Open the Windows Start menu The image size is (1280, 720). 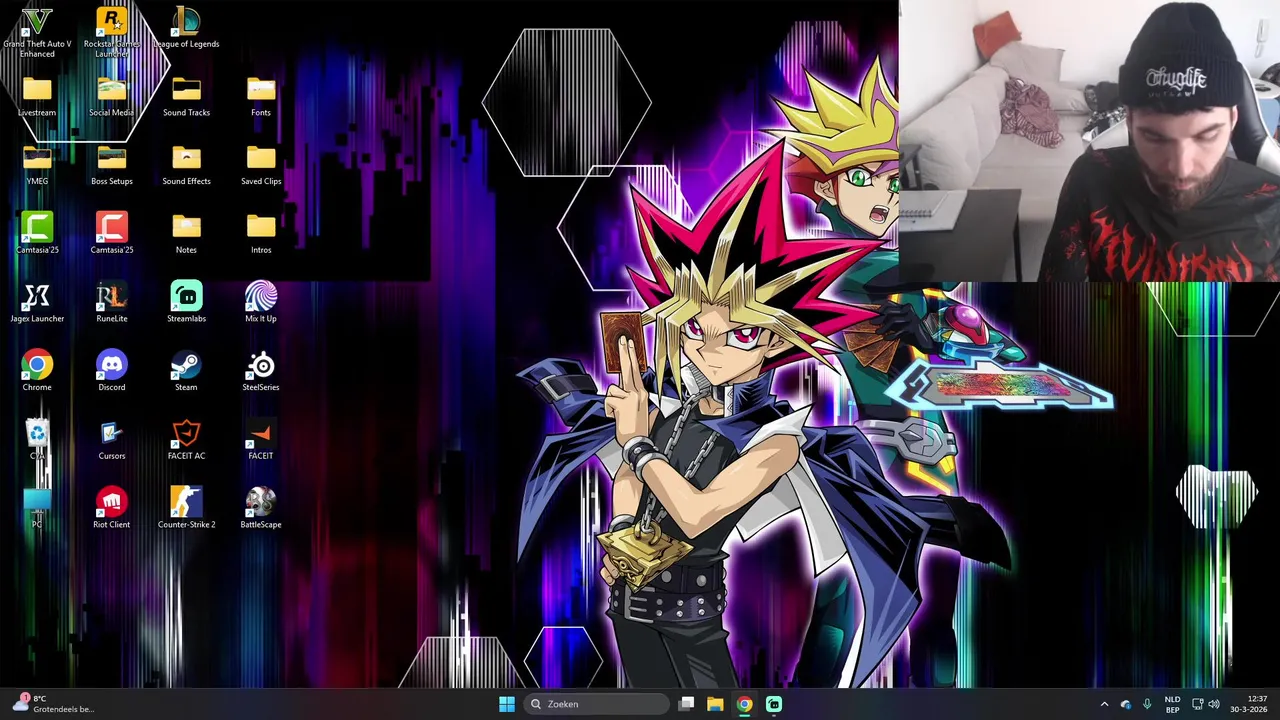coord(507,704)
